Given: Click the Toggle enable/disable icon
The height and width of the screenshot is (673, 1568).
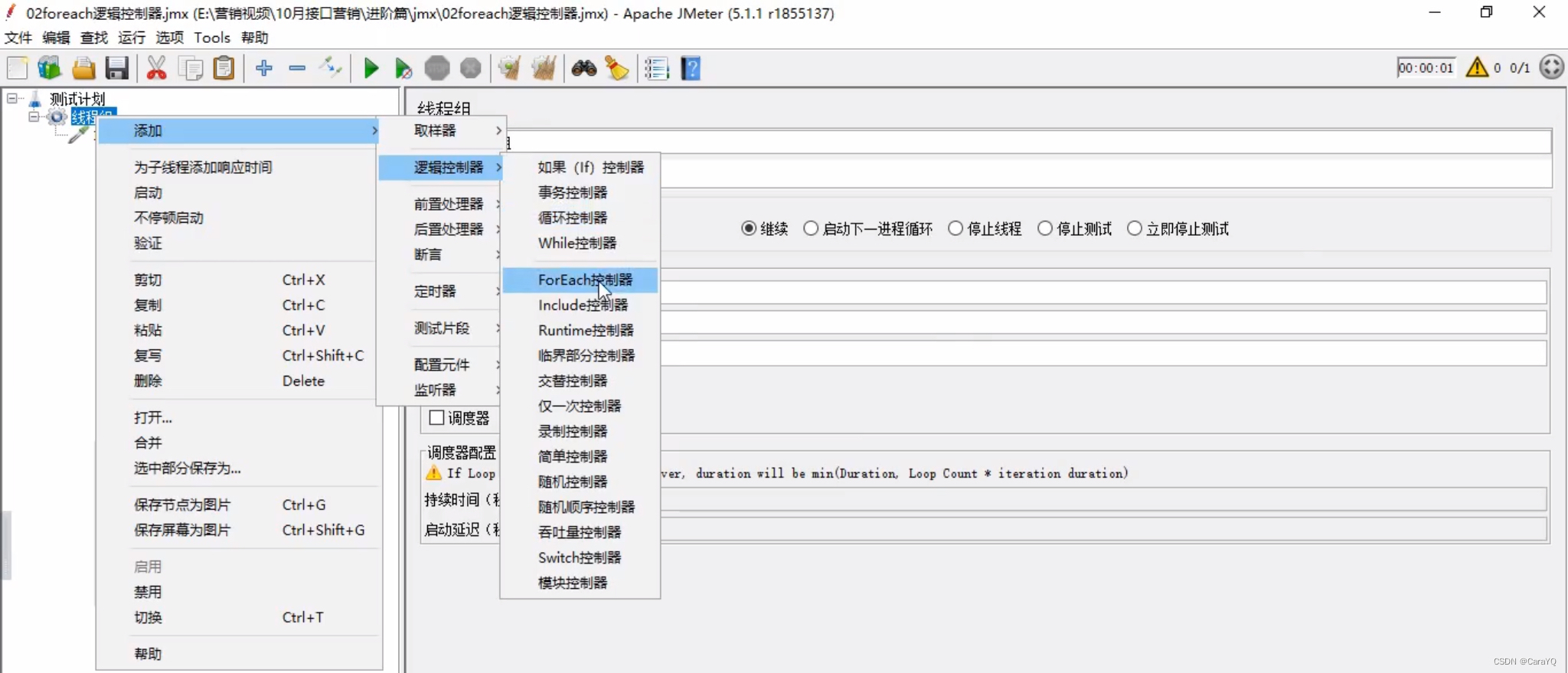Looking at the screenshot, I should point(331,68).
